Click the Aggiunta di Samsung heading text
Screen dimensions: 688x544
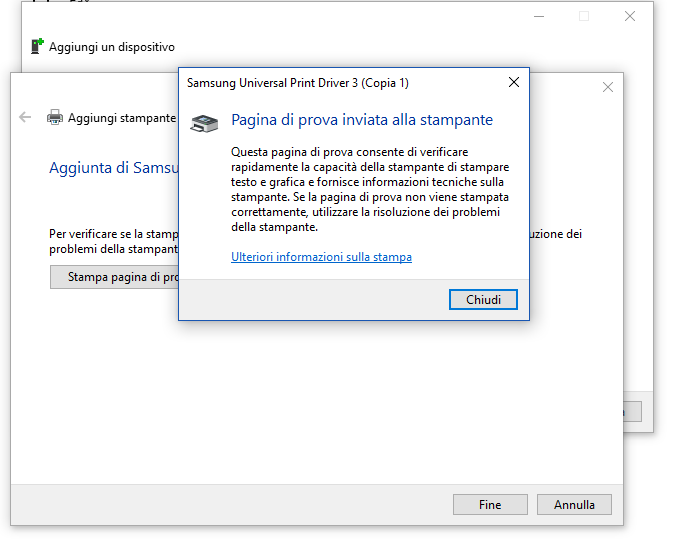[112, 168]
